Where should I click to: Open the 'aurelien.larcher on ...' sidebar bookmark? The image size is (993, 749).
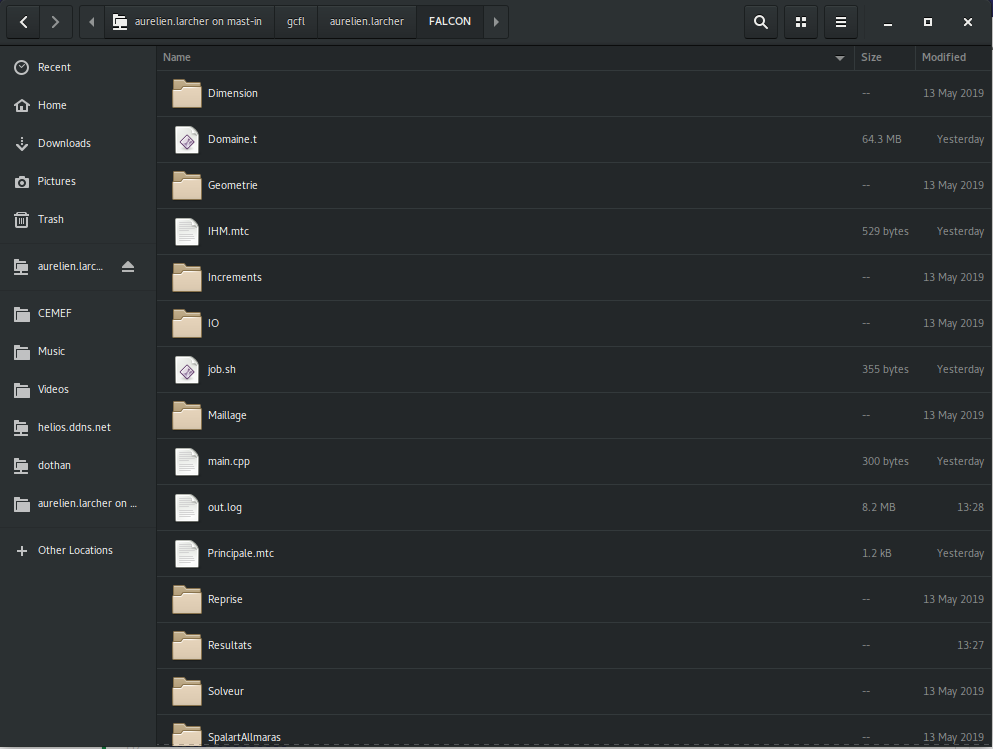click(x=78, y=503)
